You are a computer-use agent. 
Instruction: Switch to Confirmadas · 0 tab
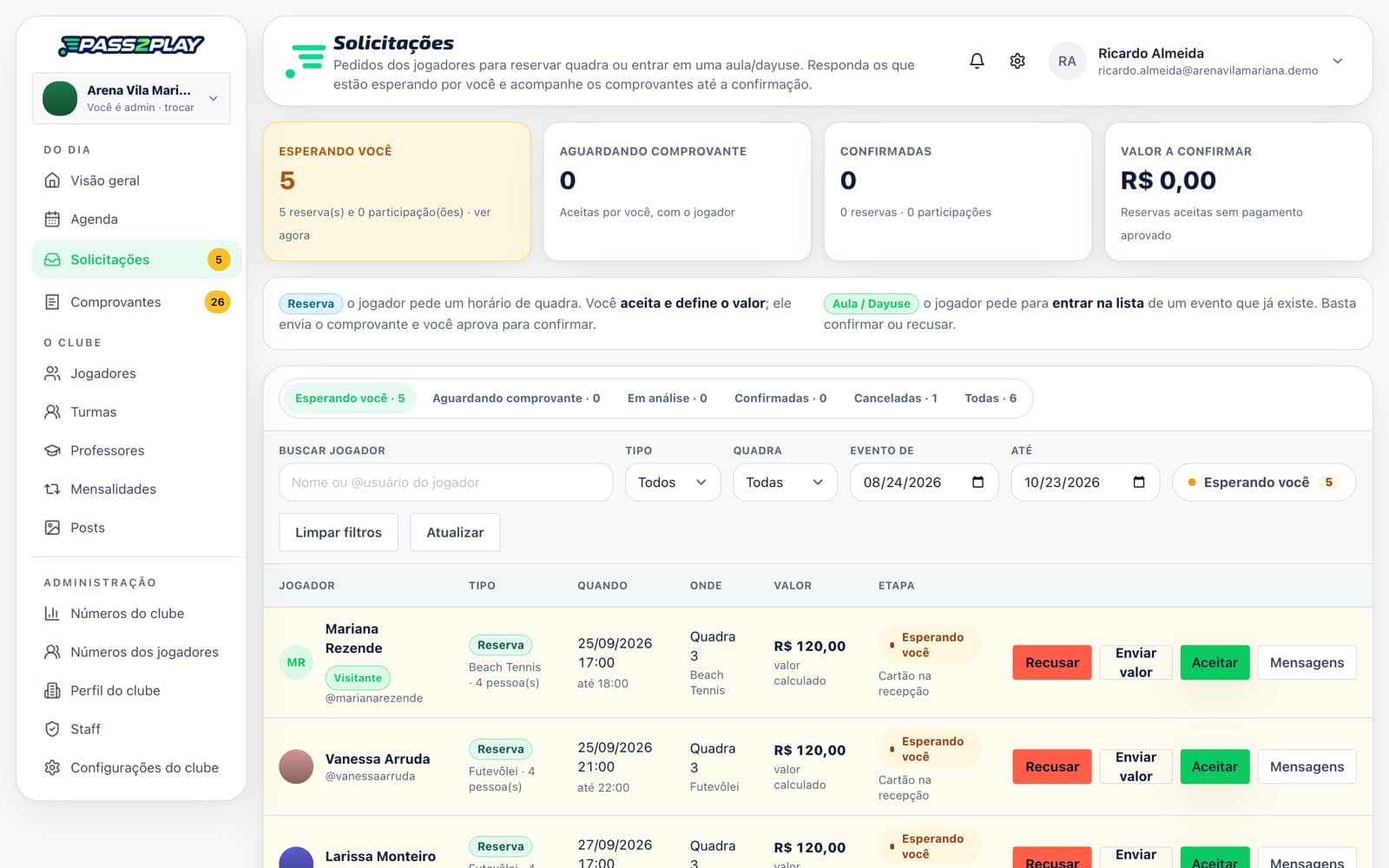[x=780, y=398]
